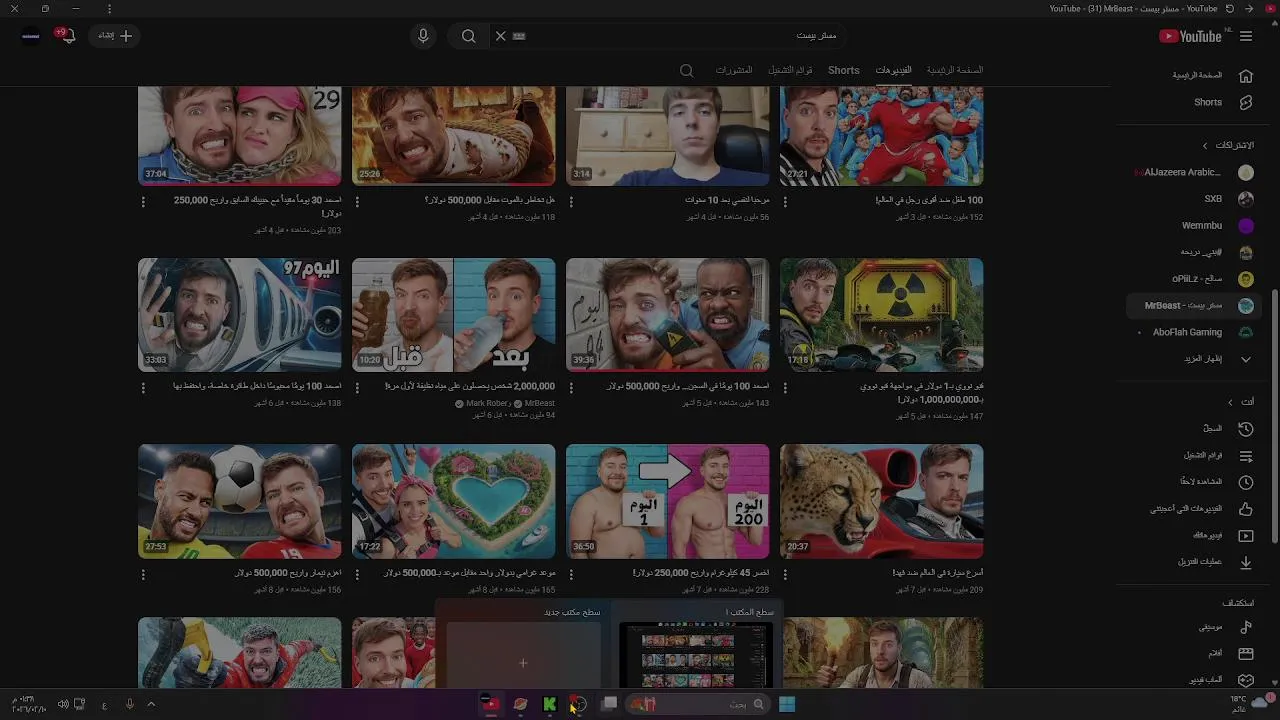Screen dimensions: 1280x720
Task: Open the AboFlah Gaming subscription
Action: (1196, 332)
